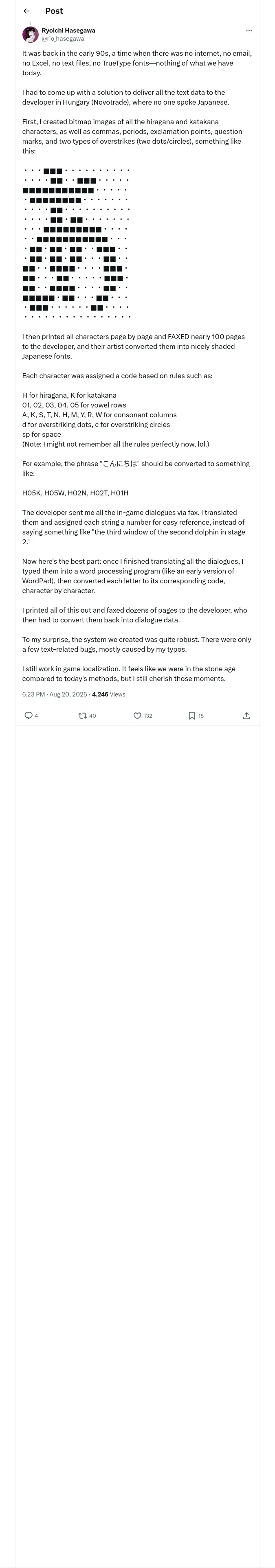Open Ryoichi Hasegawa's profile picture
The height and width of the screenshot is (1568, 275).
coord(31,34)
